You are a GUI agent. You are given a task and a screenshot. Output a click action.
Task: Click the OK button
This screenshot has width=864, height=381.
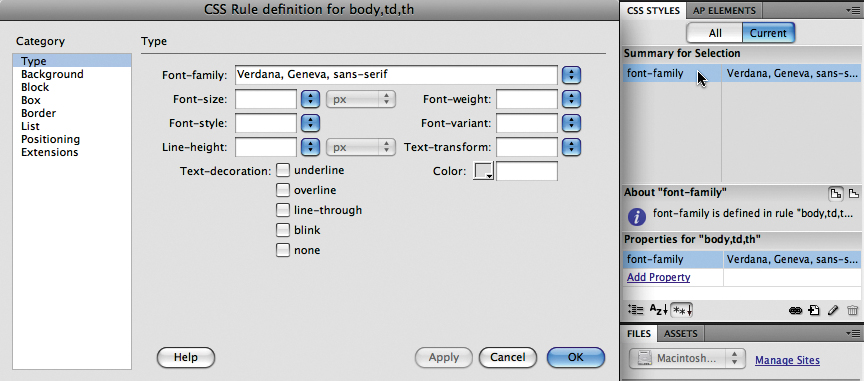click(x=576, y=357)
